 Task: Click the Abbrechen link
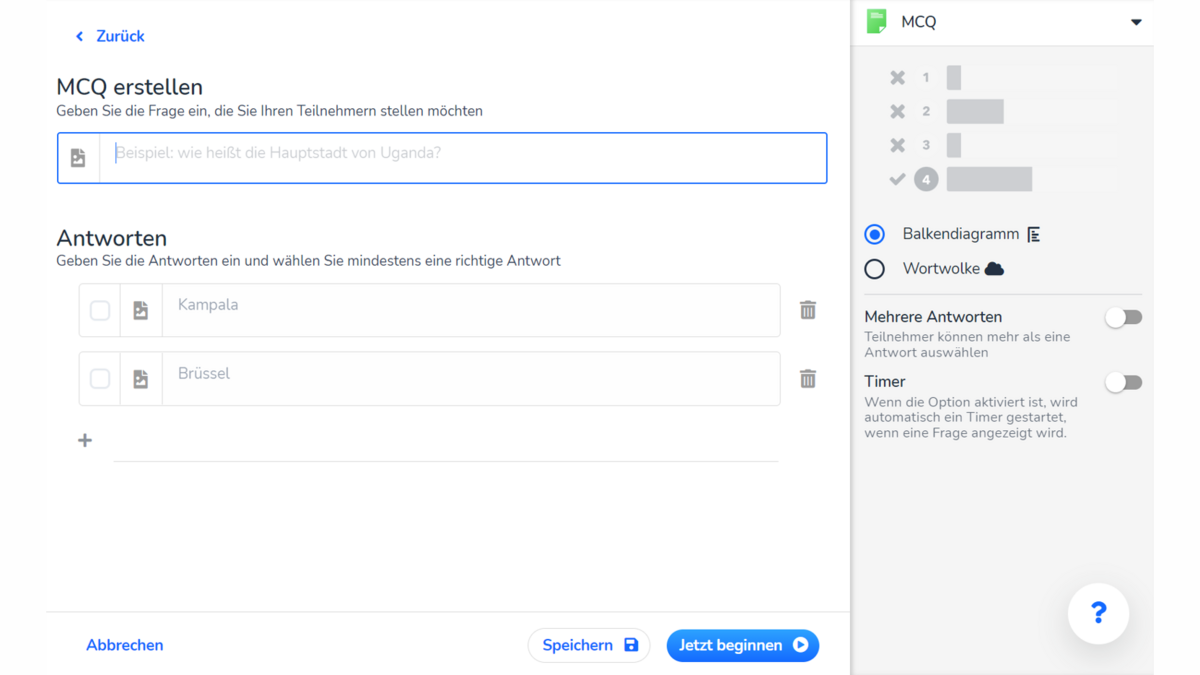(x=125, y=645)
